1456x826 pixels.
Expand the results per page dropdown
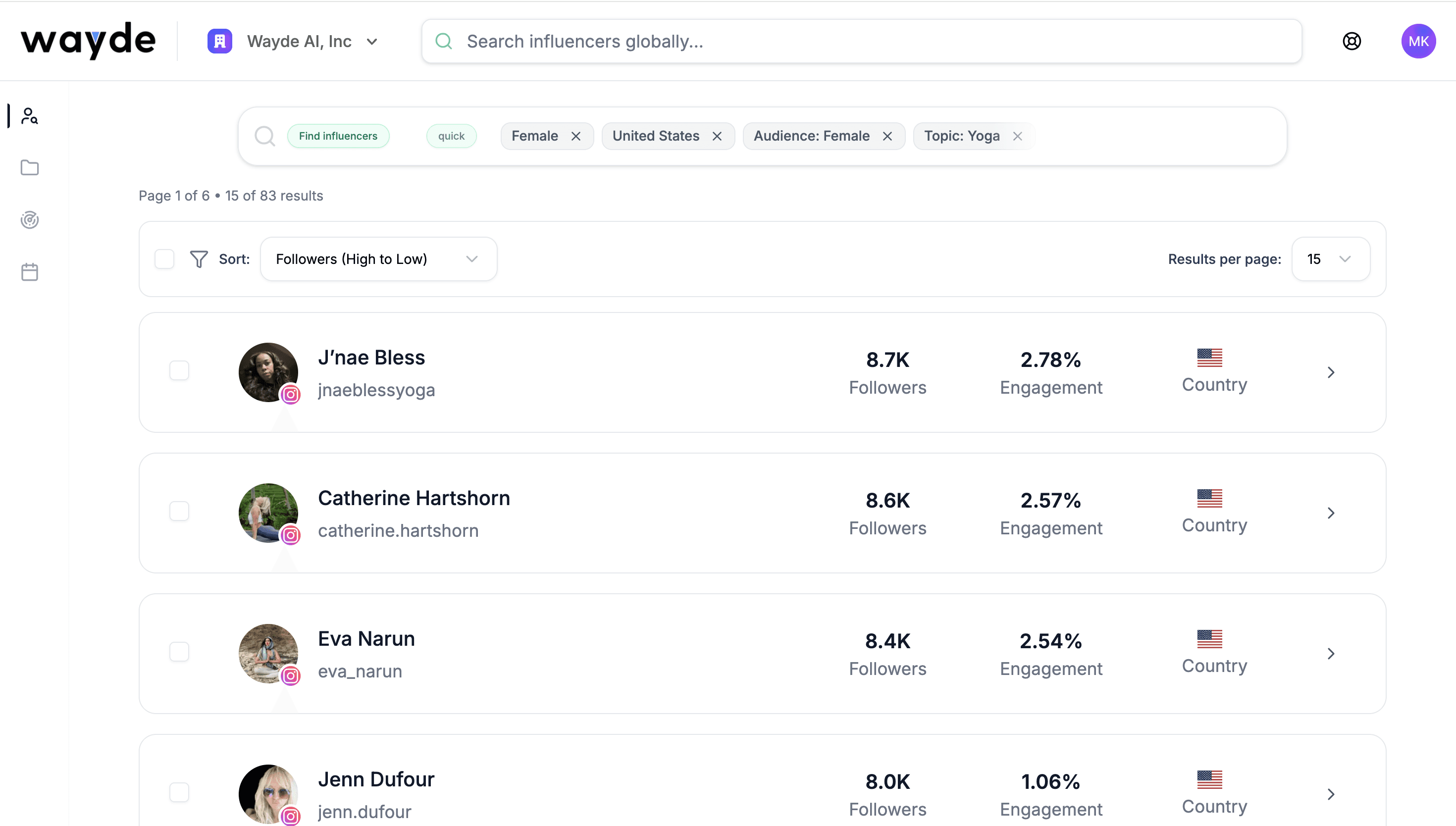pos(1330,259)
